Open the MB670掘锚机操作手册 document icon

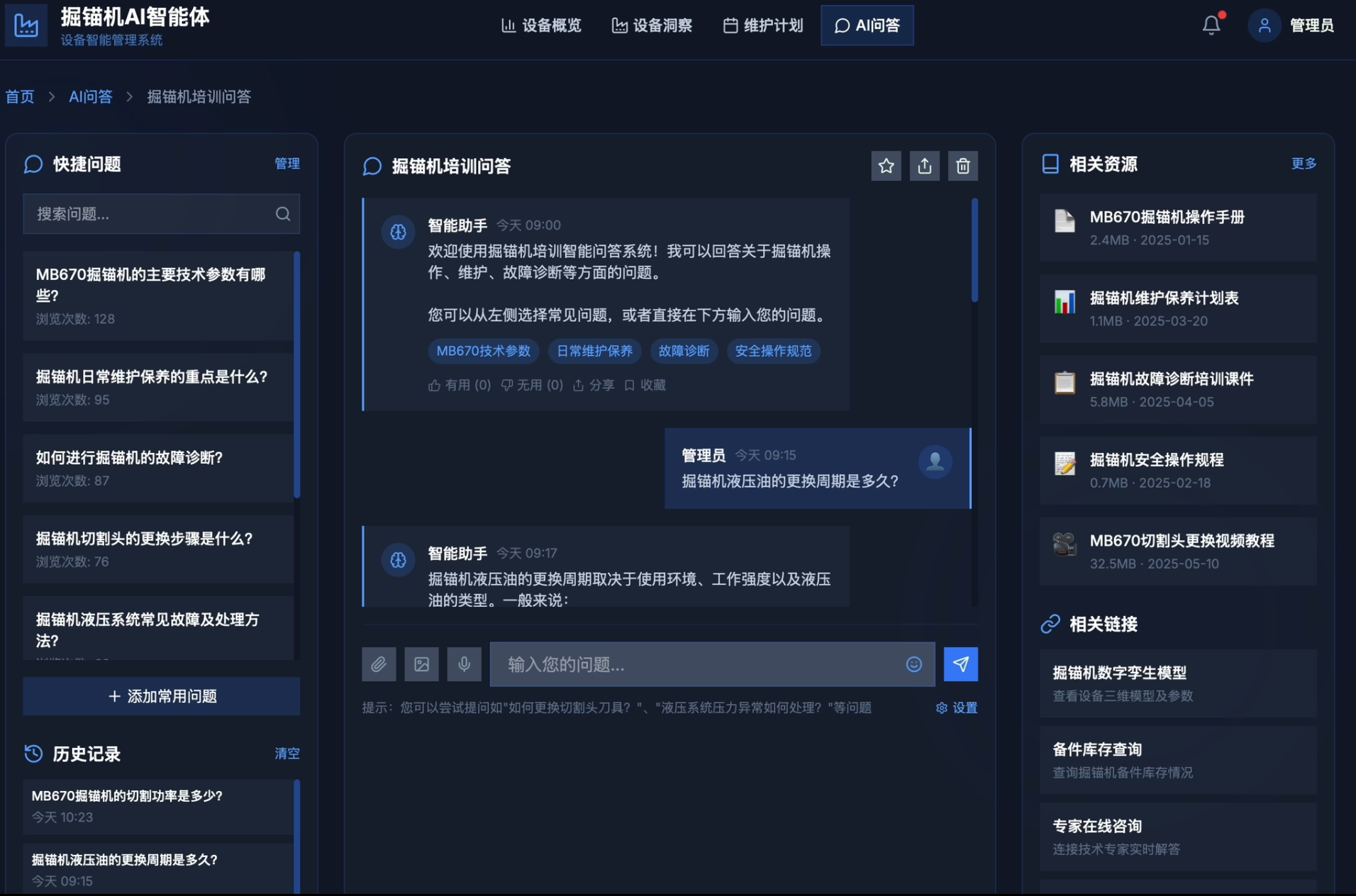click(1065, 221)
